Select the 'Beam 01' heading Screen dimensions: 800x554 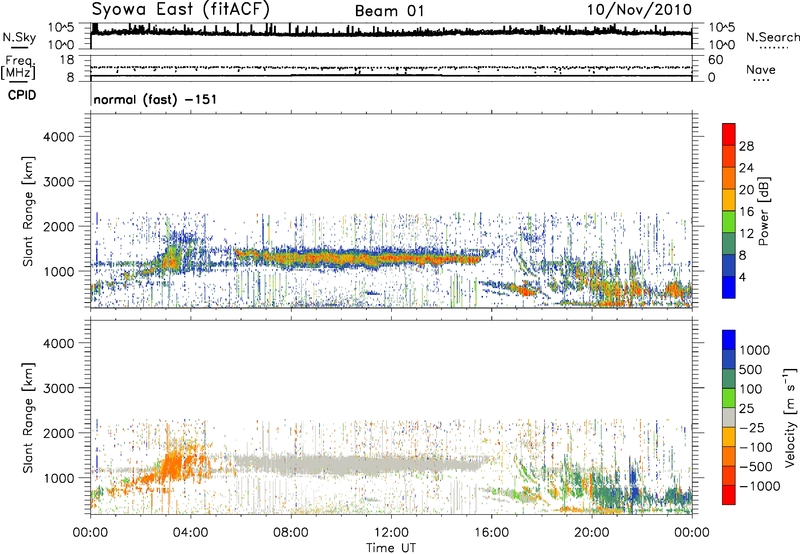coord(389,11)
